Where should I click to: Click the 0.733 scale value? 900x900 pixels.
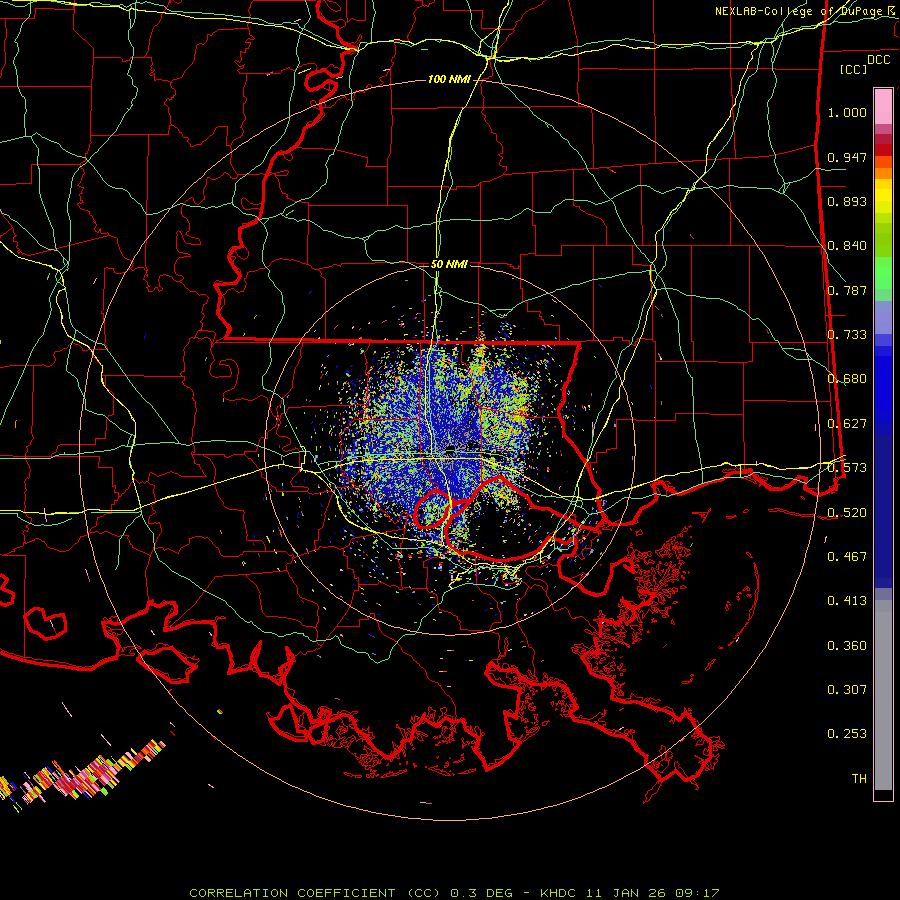tap(847, 335)
